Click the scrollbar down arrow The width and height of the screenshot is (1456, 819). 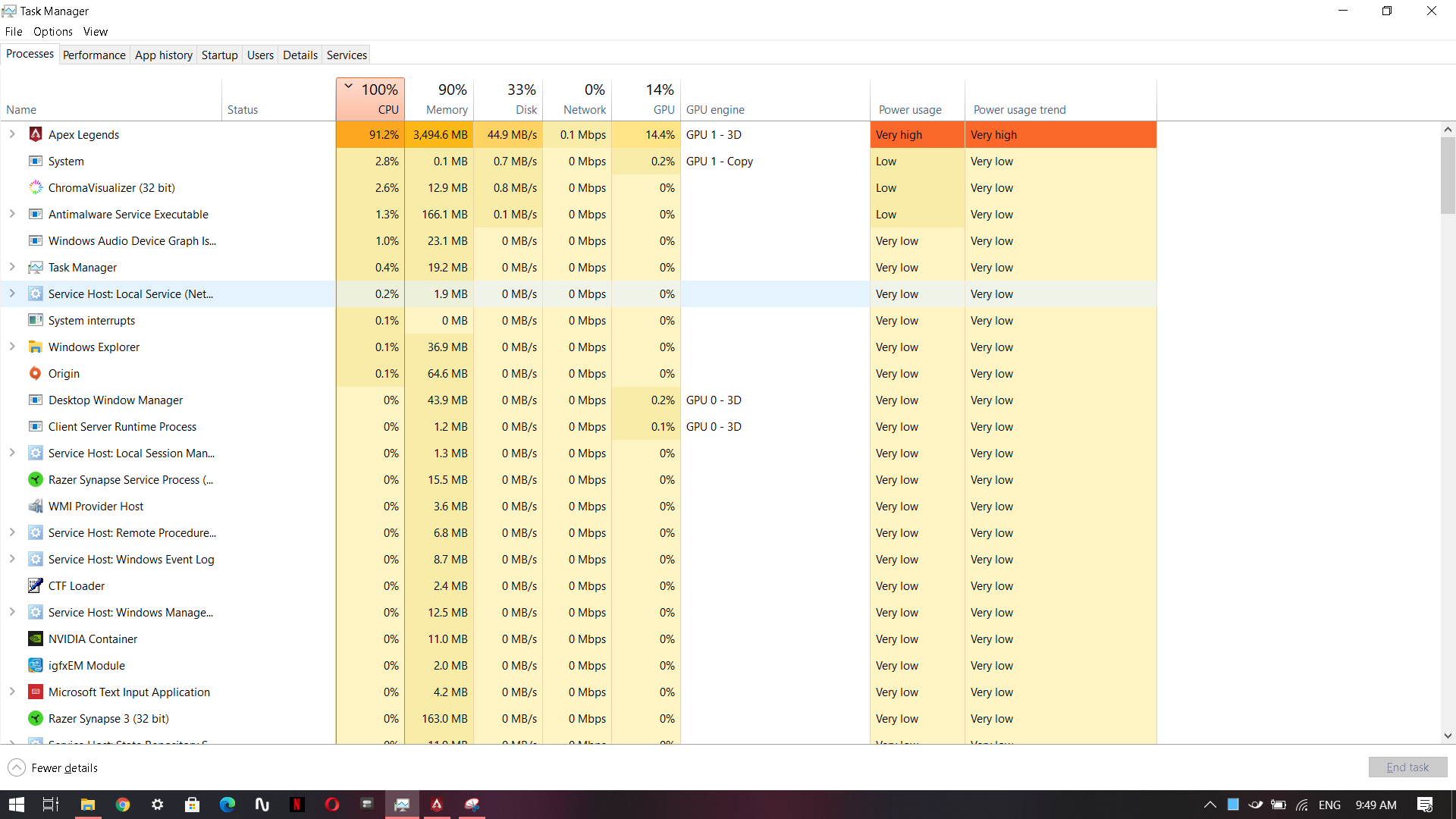pos(1448,736)
